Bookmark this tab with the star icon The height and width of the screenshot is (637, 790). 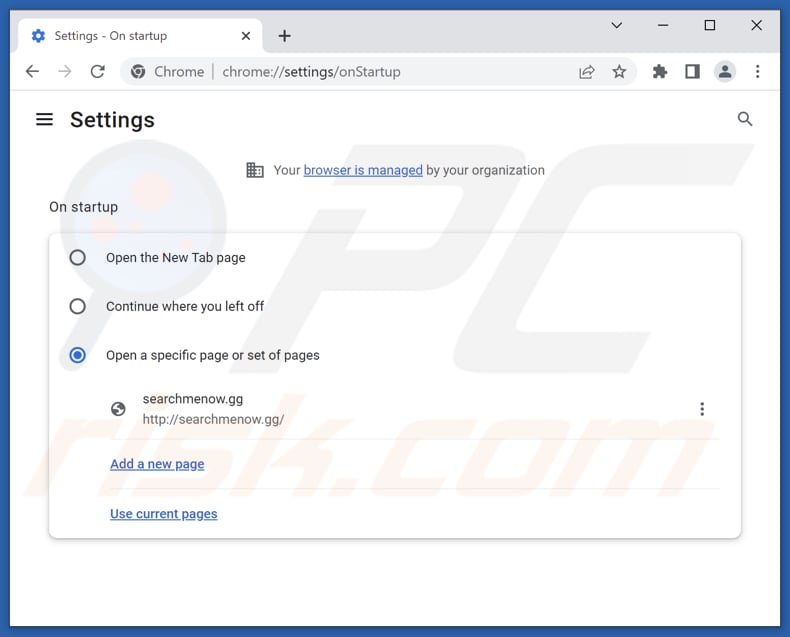pos(619,72)
